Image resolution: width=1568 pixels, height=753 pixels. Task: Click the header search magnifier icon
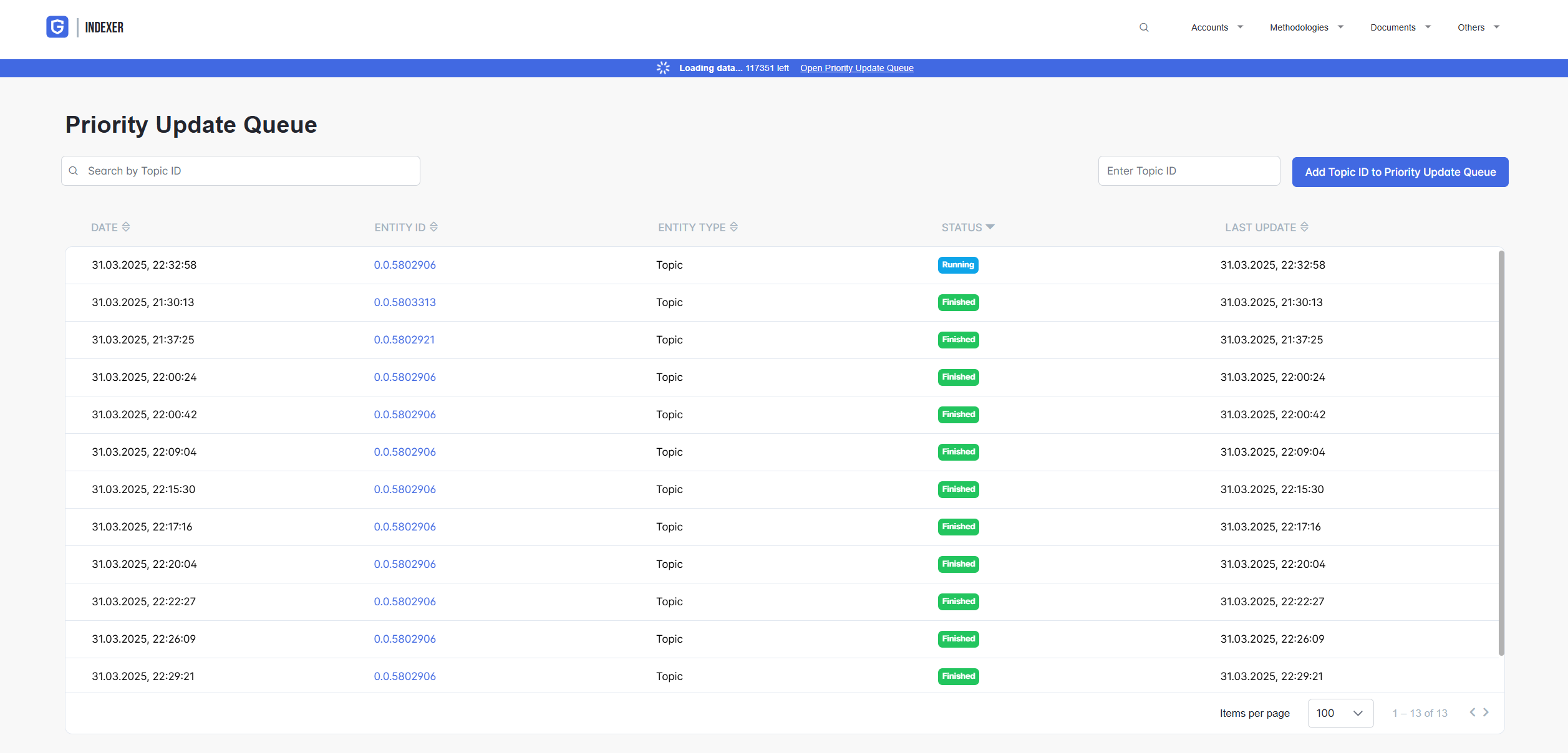click(1144, 27)
